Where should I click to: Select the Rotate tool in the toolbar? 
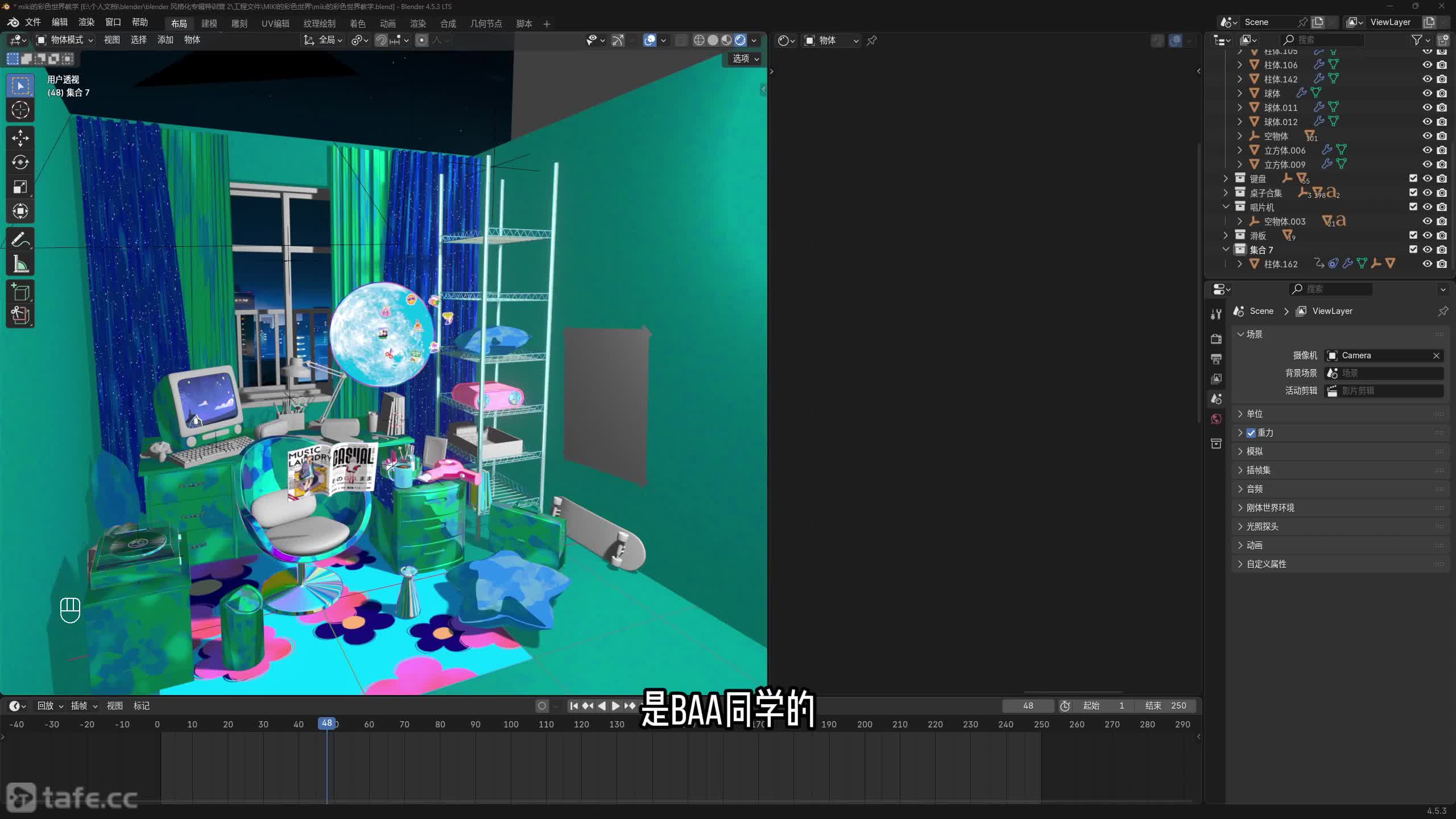[20, 162]
